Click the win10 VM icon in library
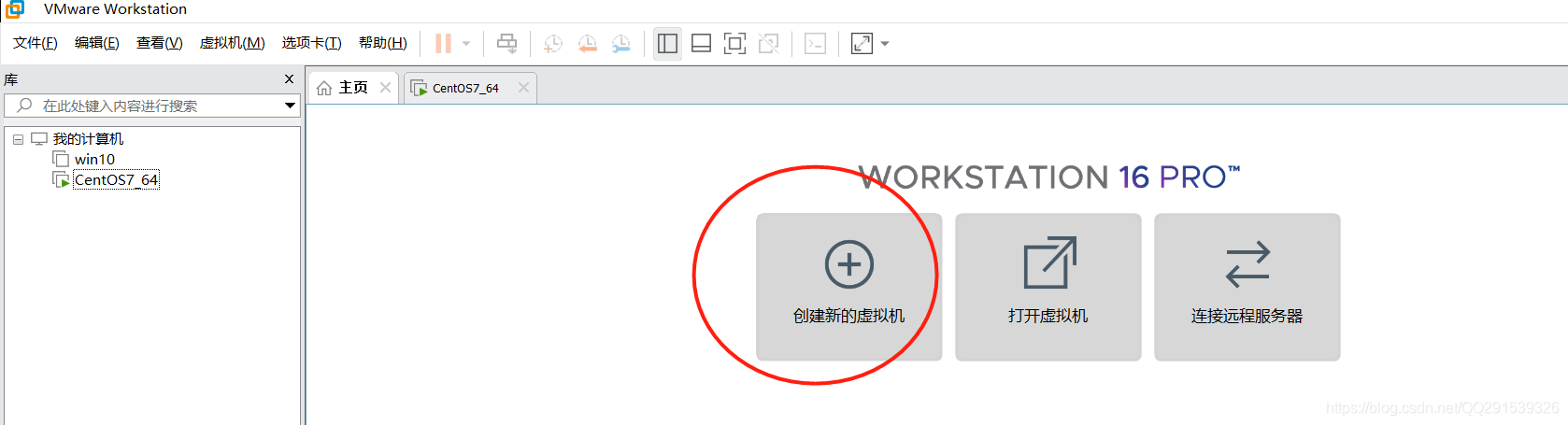Screen dimensions: 1568x425 (62, 160)
